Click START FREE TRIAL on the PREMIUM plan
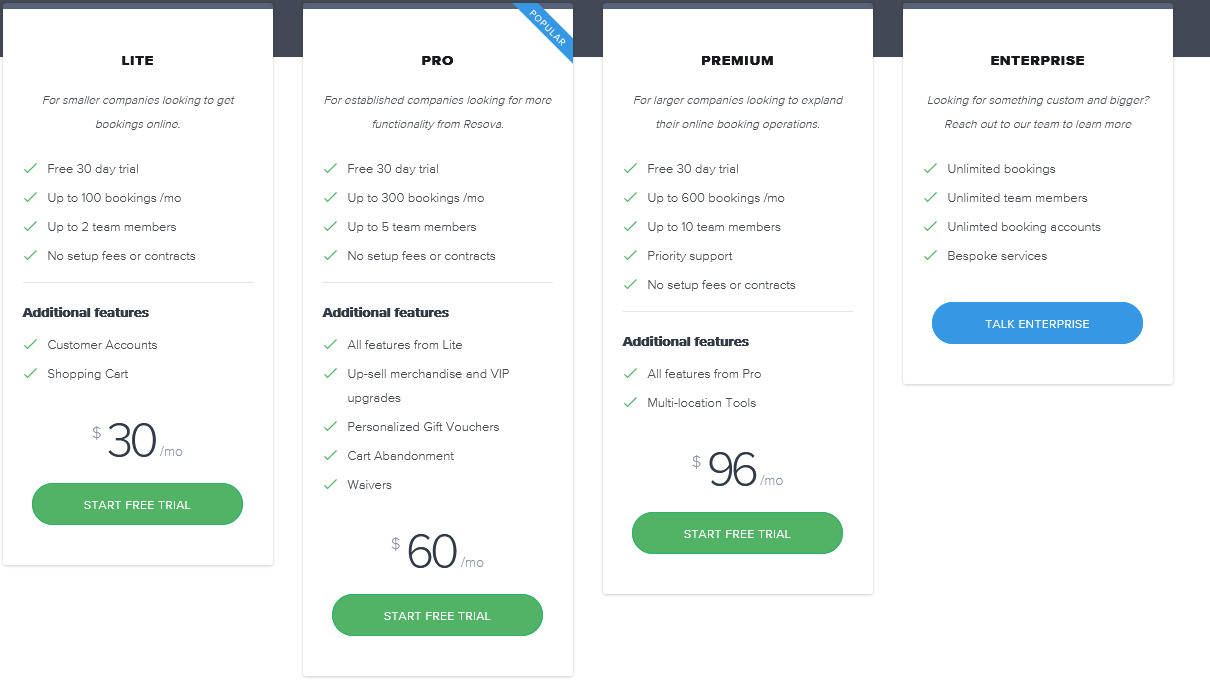 tap(737, 533)
